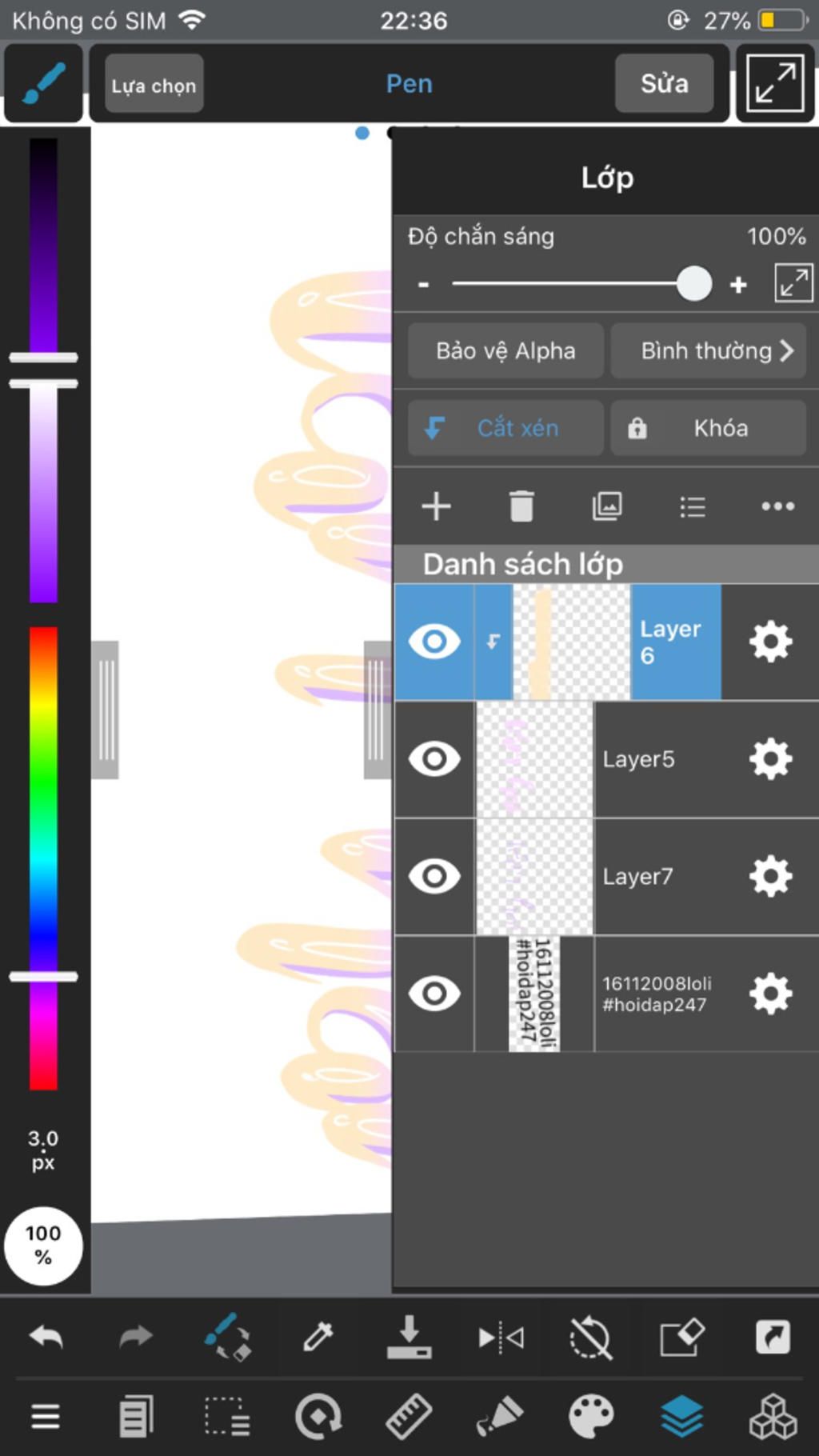Open the selection tool menu icon
This screenshot has height=1456, width=819.
click(x=227, y=1417)
